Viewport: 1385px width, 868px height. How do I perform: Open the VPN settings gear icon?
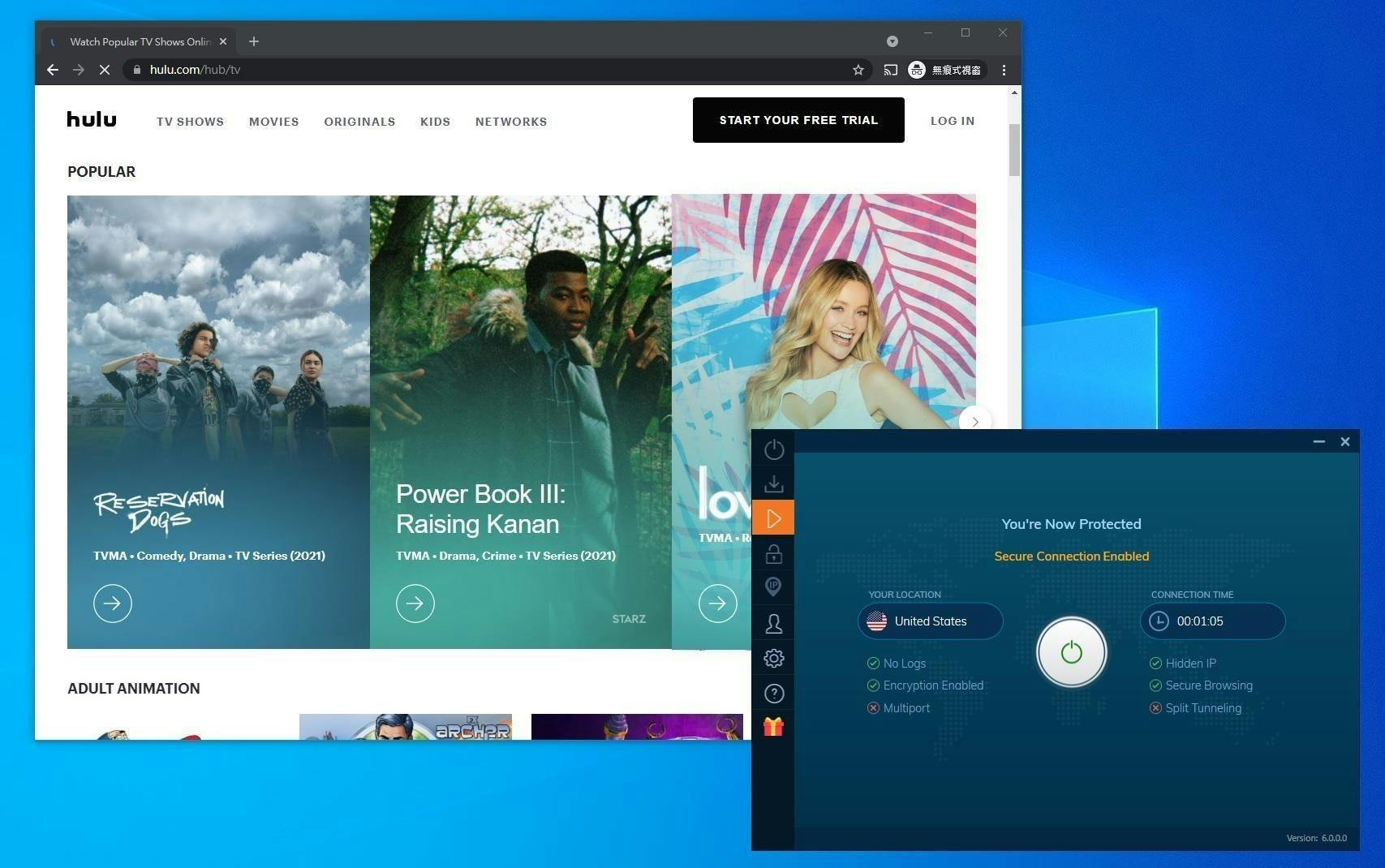coord(774,658)
